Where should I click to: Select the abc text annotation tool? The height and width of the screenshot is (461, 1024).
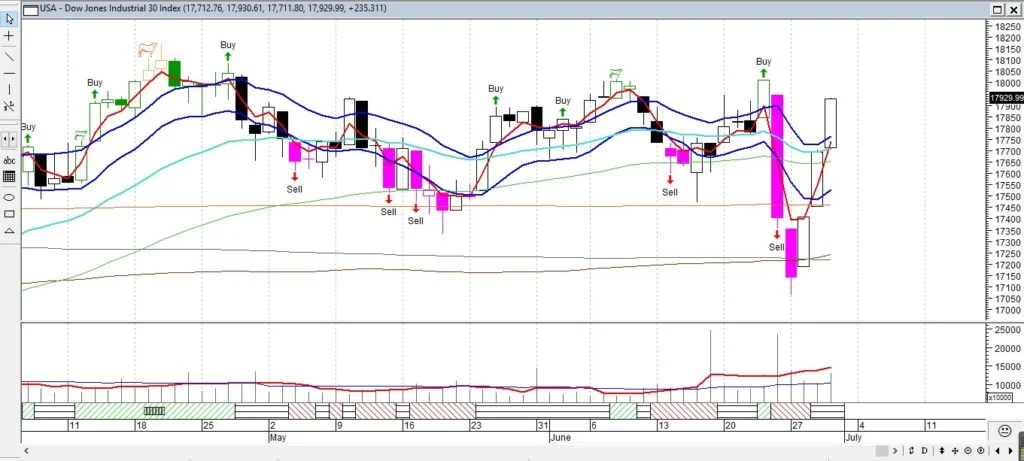9,160
